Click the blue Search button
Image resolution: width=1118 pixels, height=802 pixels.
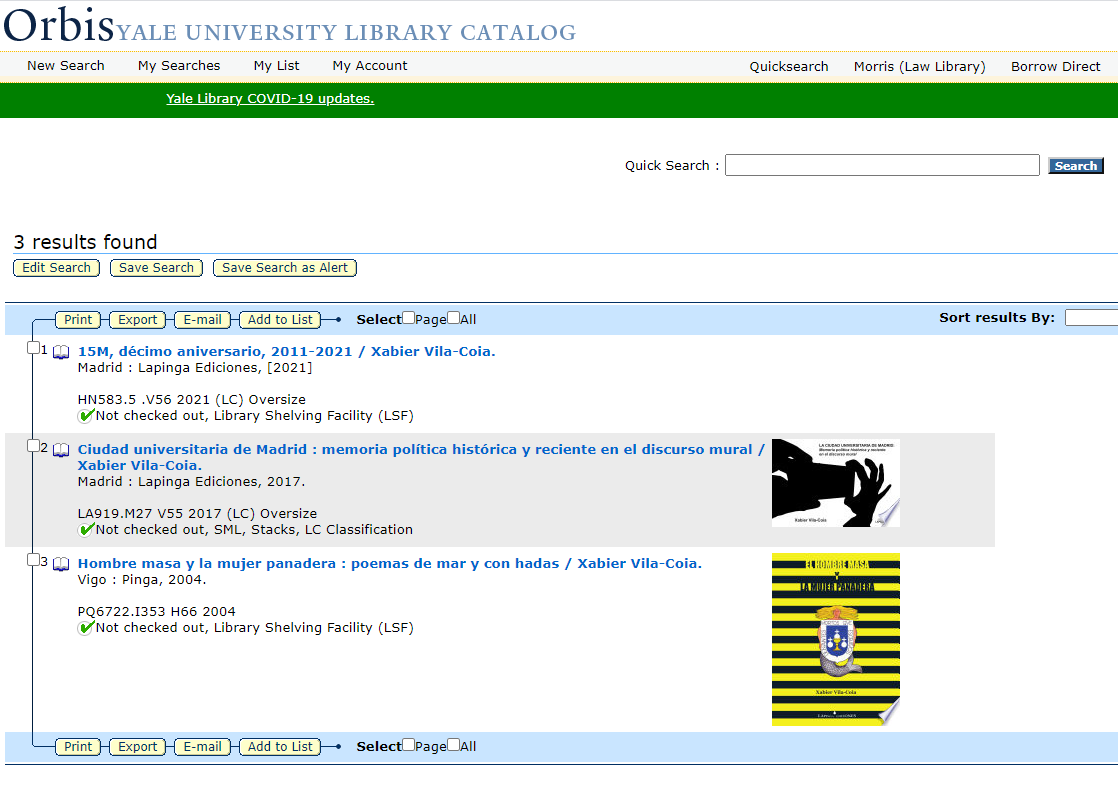click(x=1076, y=165)
